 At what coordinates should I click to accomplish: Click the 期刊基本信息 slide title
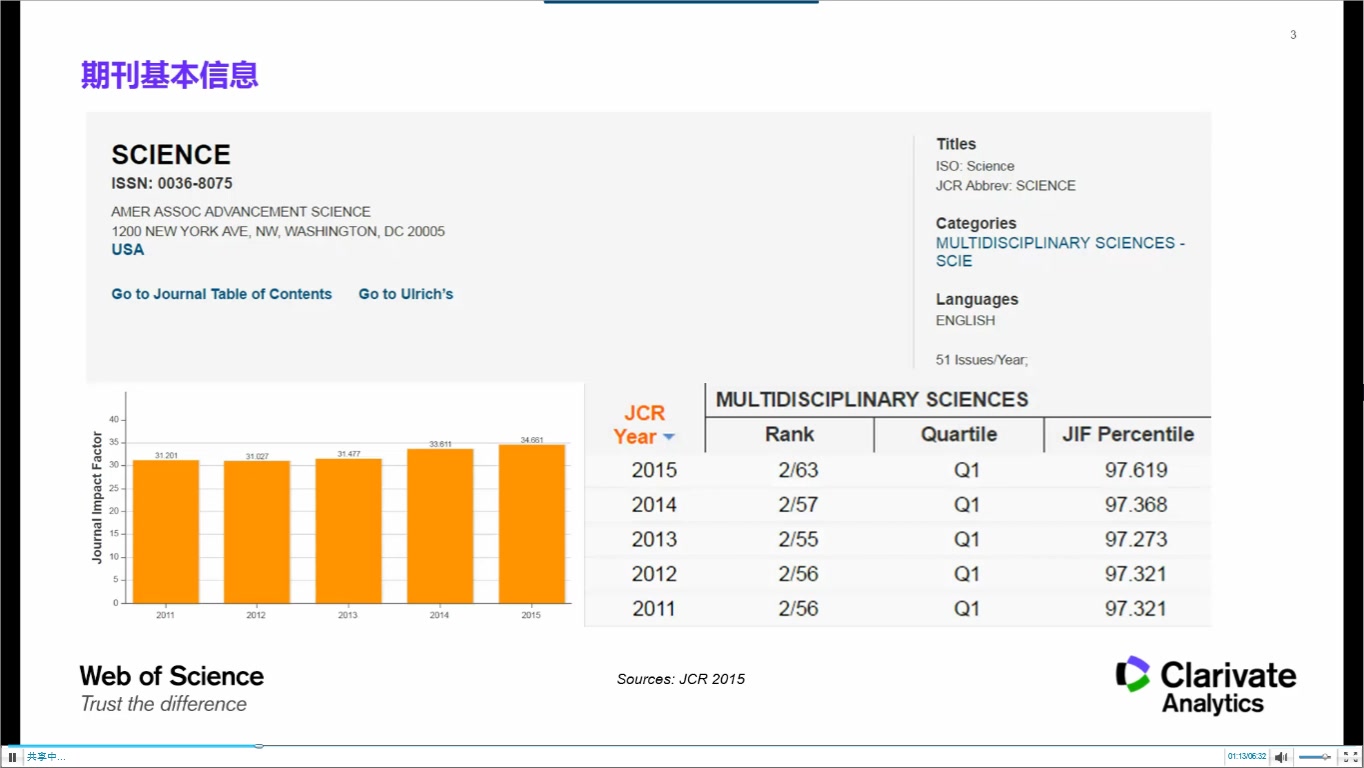(170, 75)
